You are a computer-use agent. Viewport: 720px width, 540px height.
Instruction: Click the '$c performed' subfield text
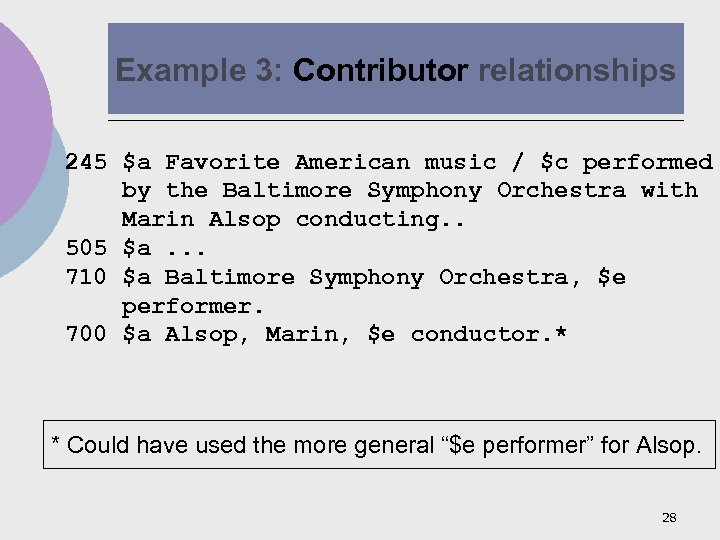(626, 162)
